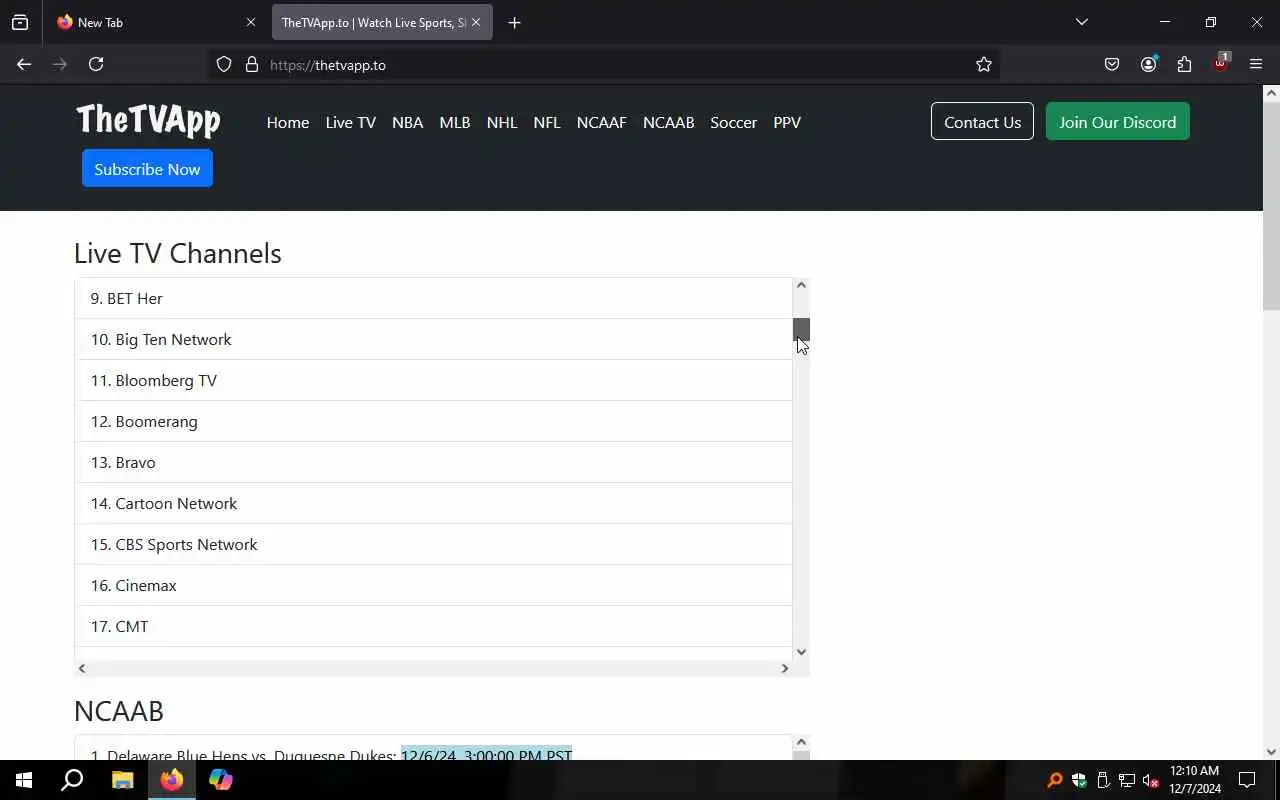Open the Save to Pocket icon
Image resolution: width=1280 pixels, height=800 pixels.
(1112, 64)
